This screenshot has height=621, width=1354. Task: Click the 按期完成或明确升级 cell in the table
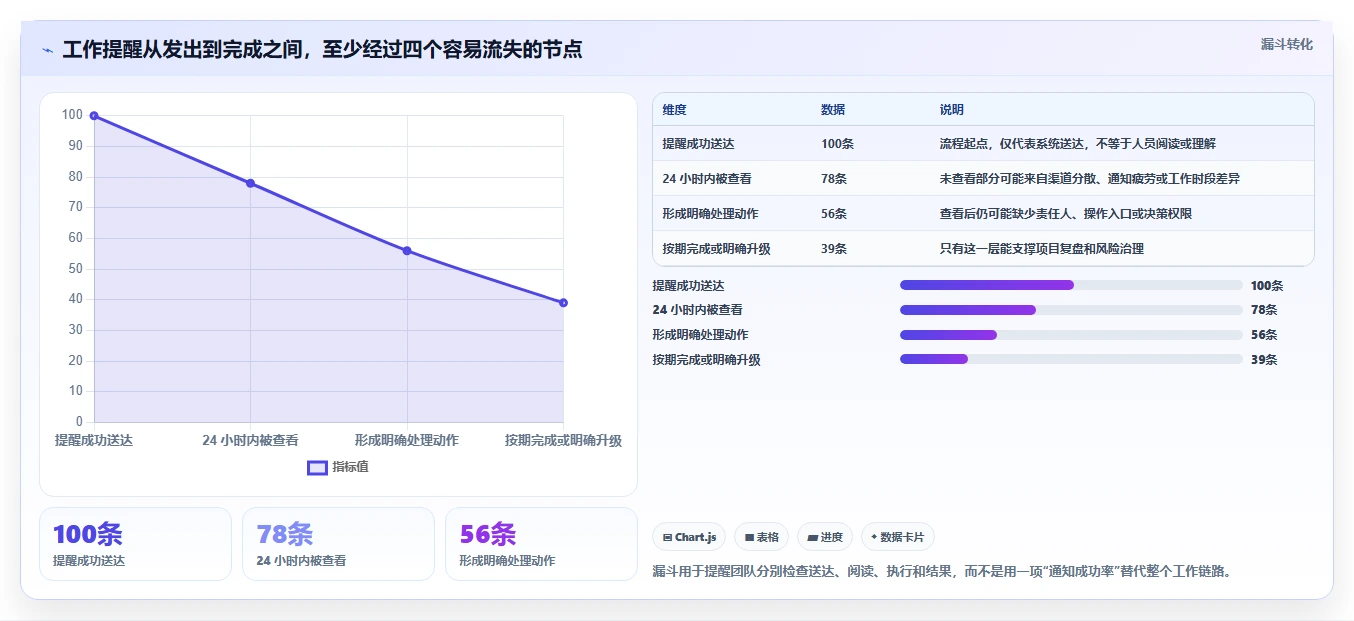(x=716, y=249)
